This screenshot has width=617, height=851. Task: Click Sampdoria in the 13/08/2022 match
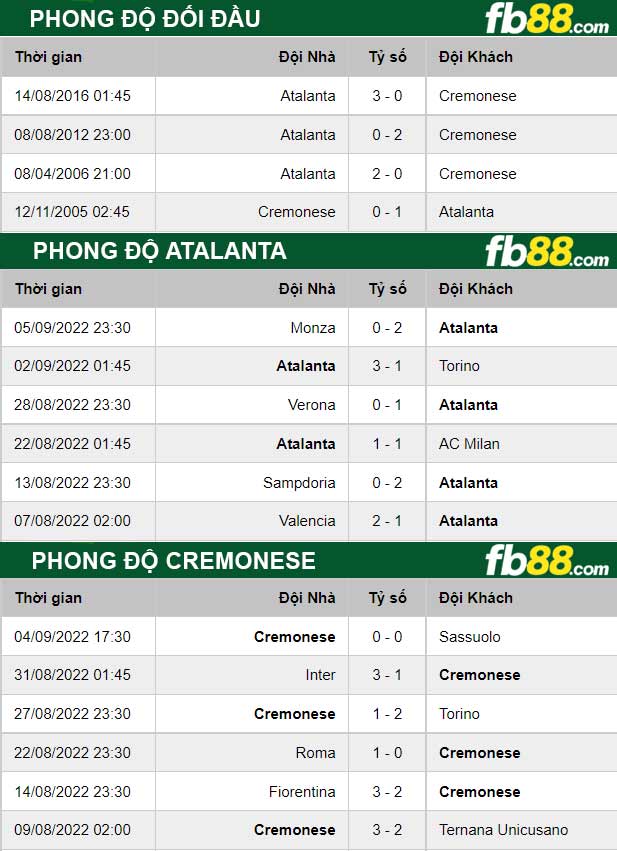(299, 482)
